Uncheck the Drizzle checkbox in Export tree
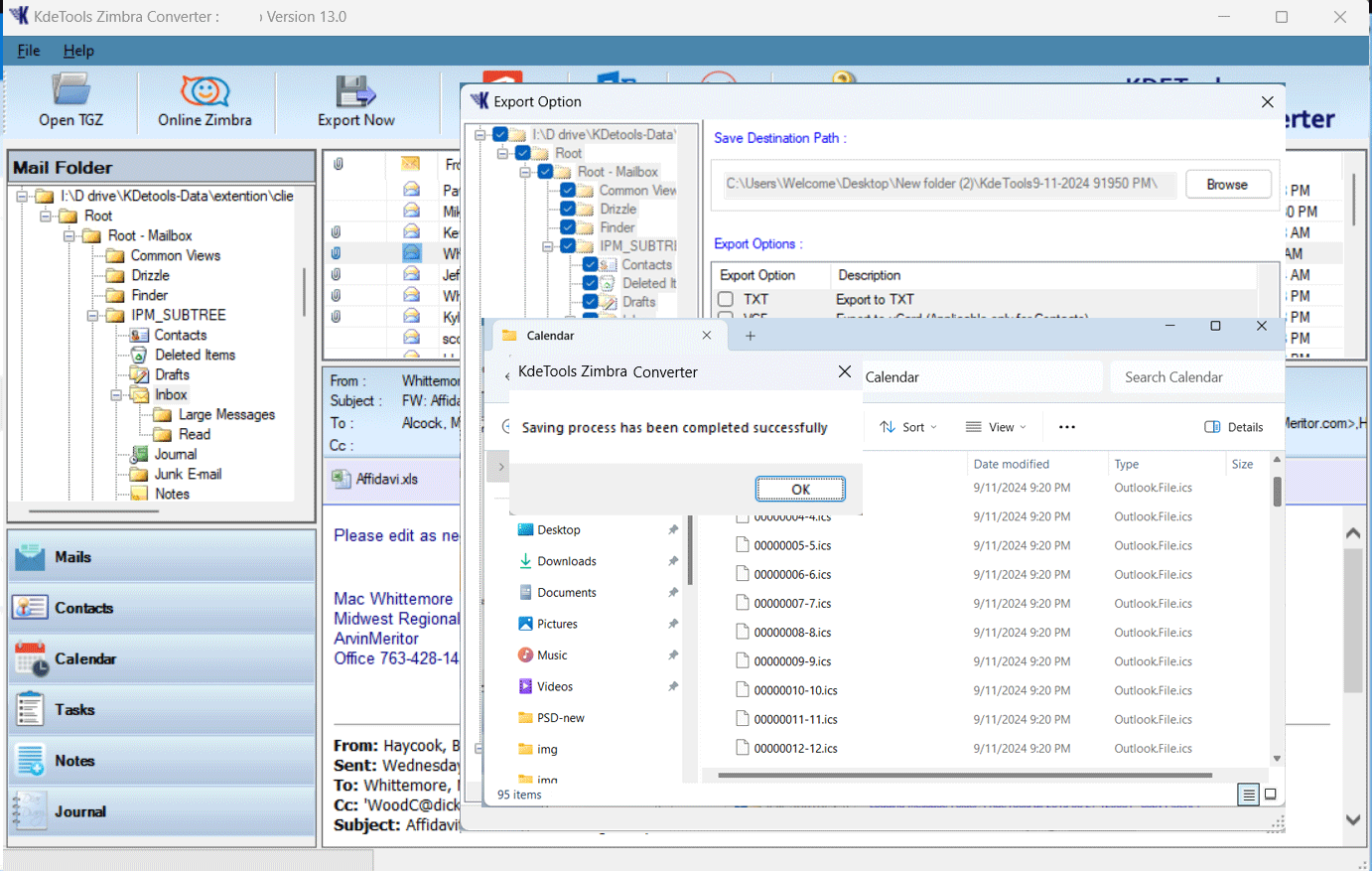The image size is (1372, 871). pyautogui.click(x=568, y=209)
